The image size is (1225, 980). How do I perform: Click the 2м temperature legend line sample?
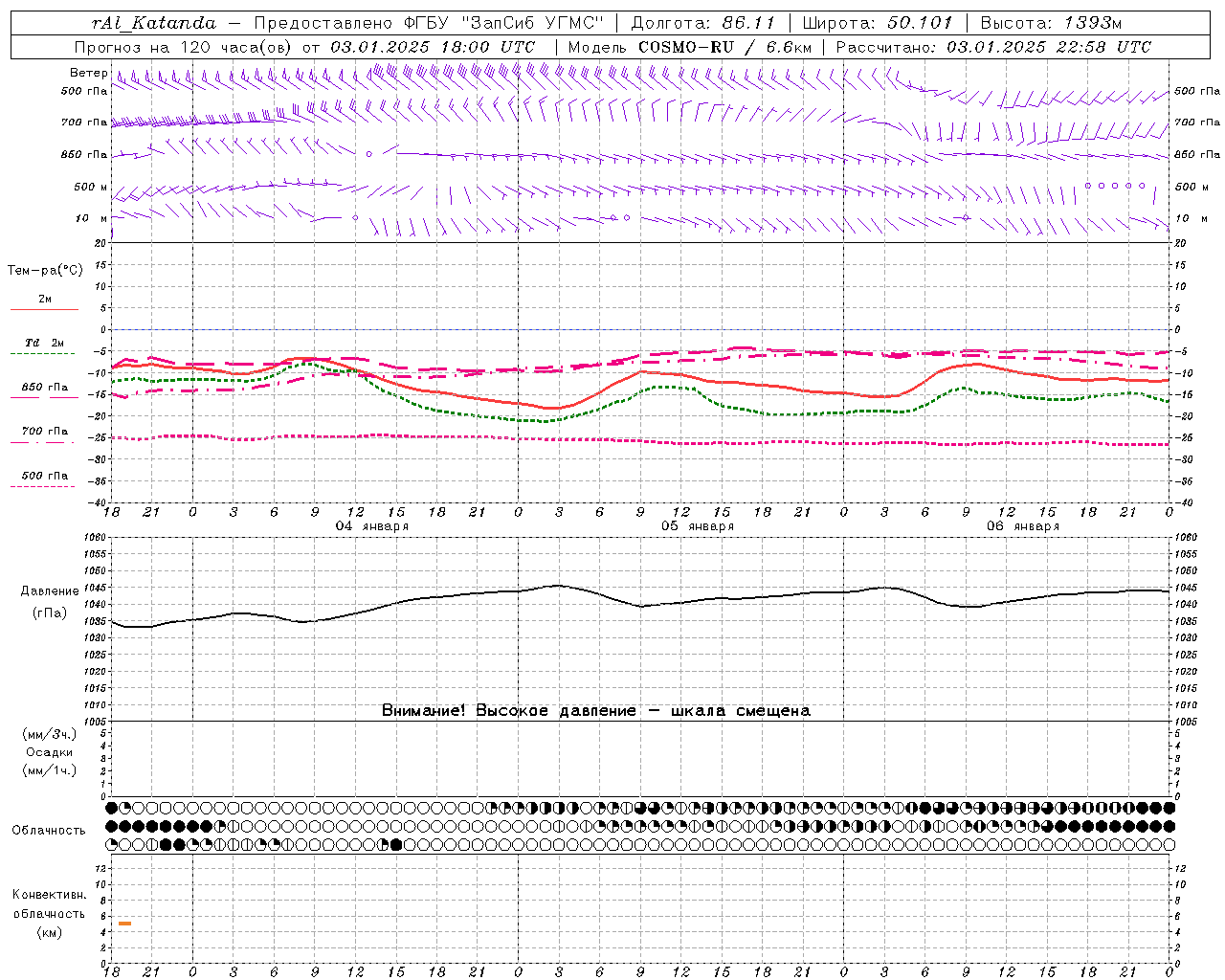pyautogui.click(x=44, y=309)
